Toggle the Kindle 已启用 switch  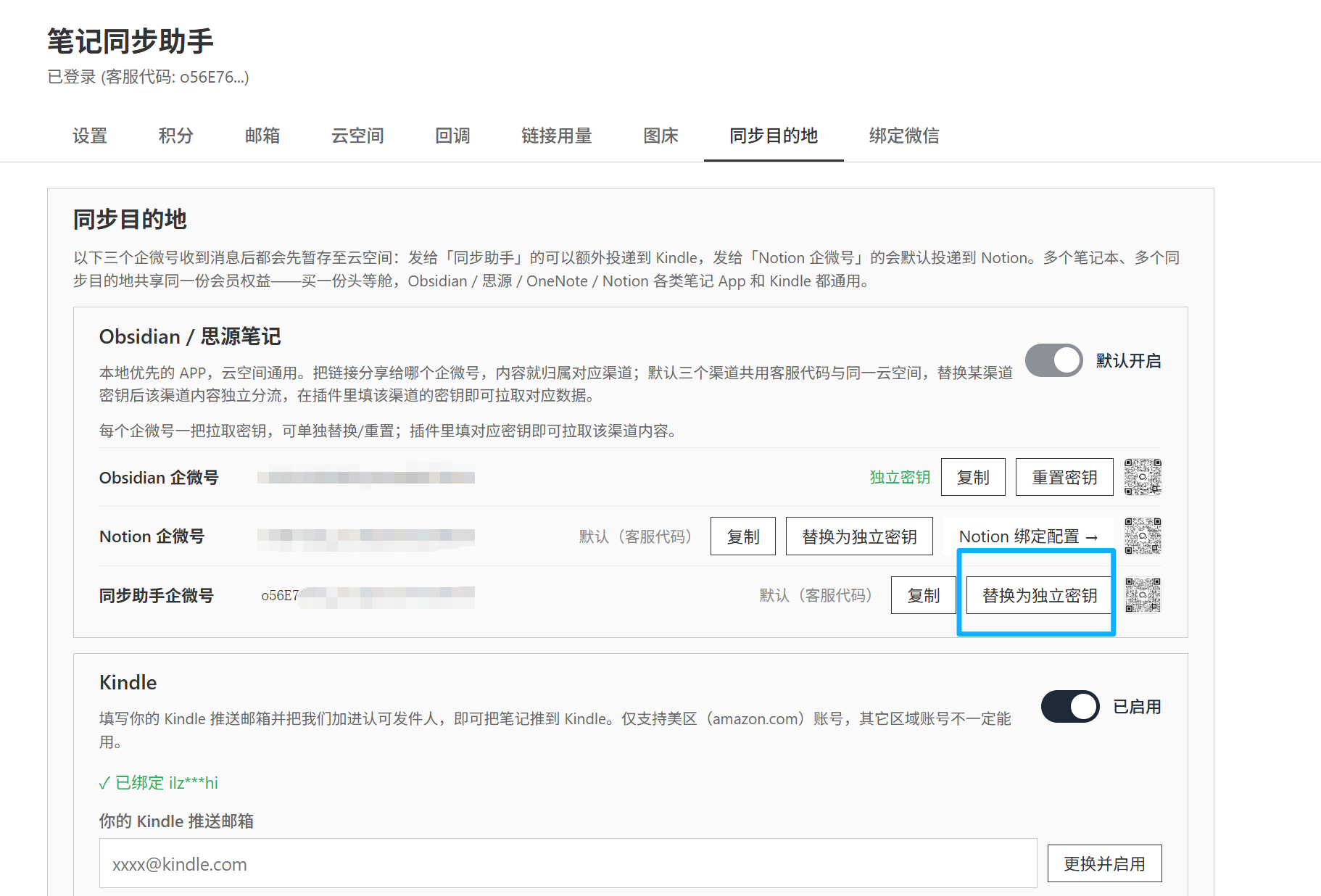click(1070, 706)
